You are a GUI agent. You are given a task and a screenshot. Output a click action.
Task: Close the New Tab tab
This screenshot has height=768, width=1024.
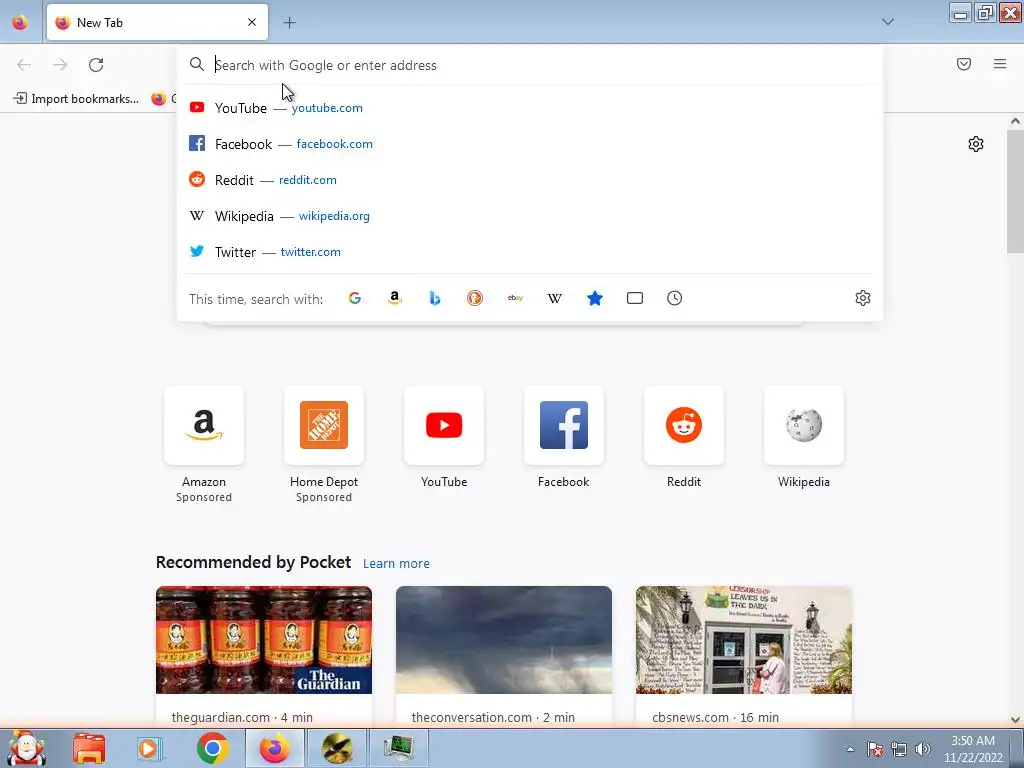(x=252, y=22)
